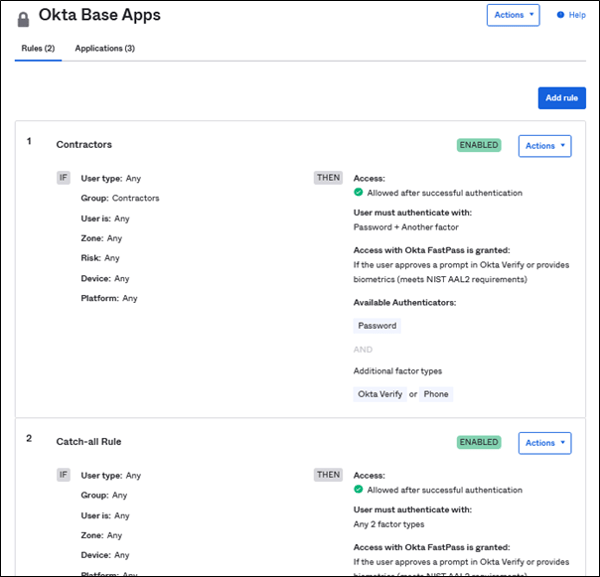Switch to the Applications (3) tab

(105, 48)
